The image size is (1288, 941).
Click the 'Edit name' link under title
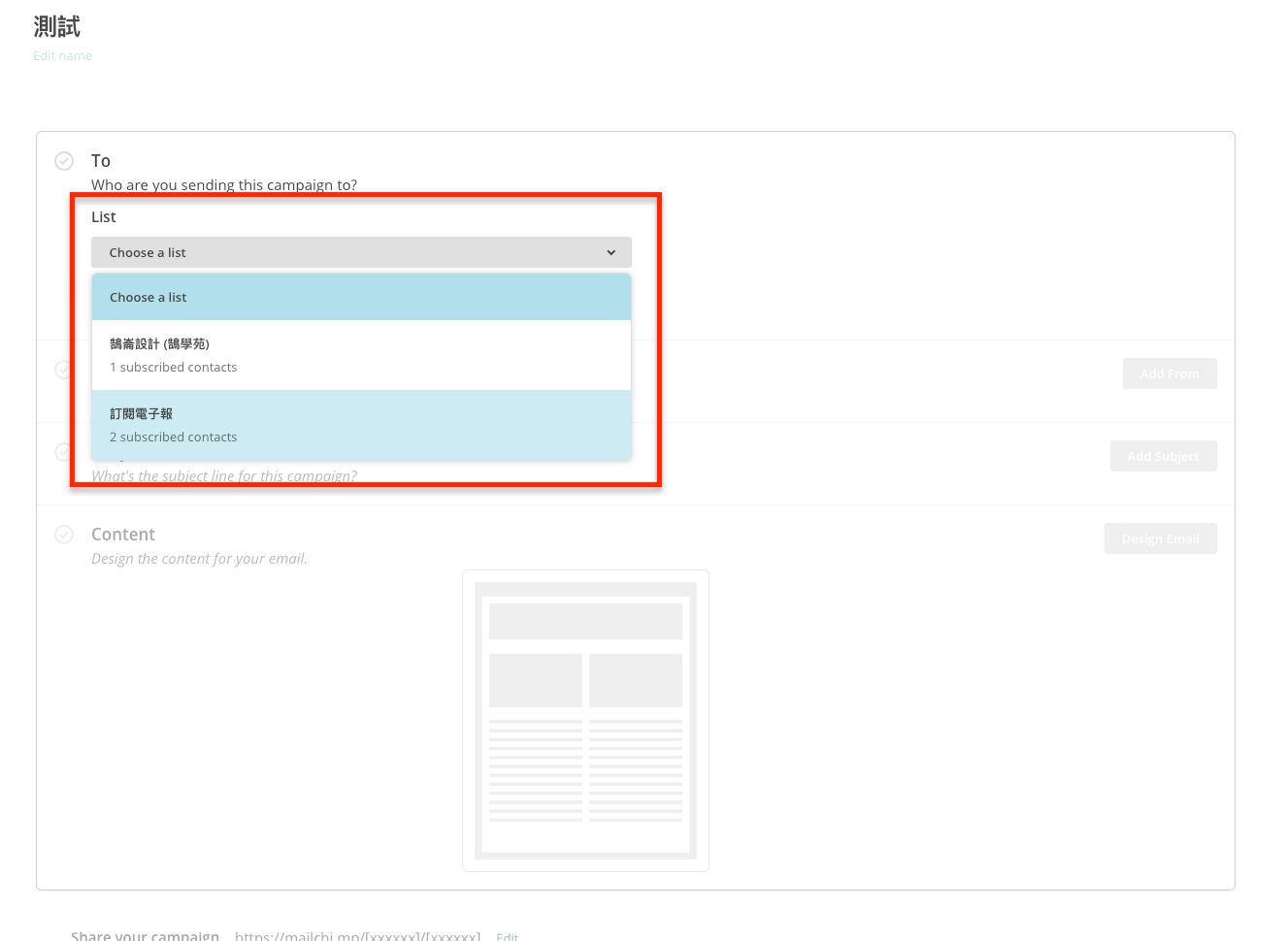click(62, 56)
